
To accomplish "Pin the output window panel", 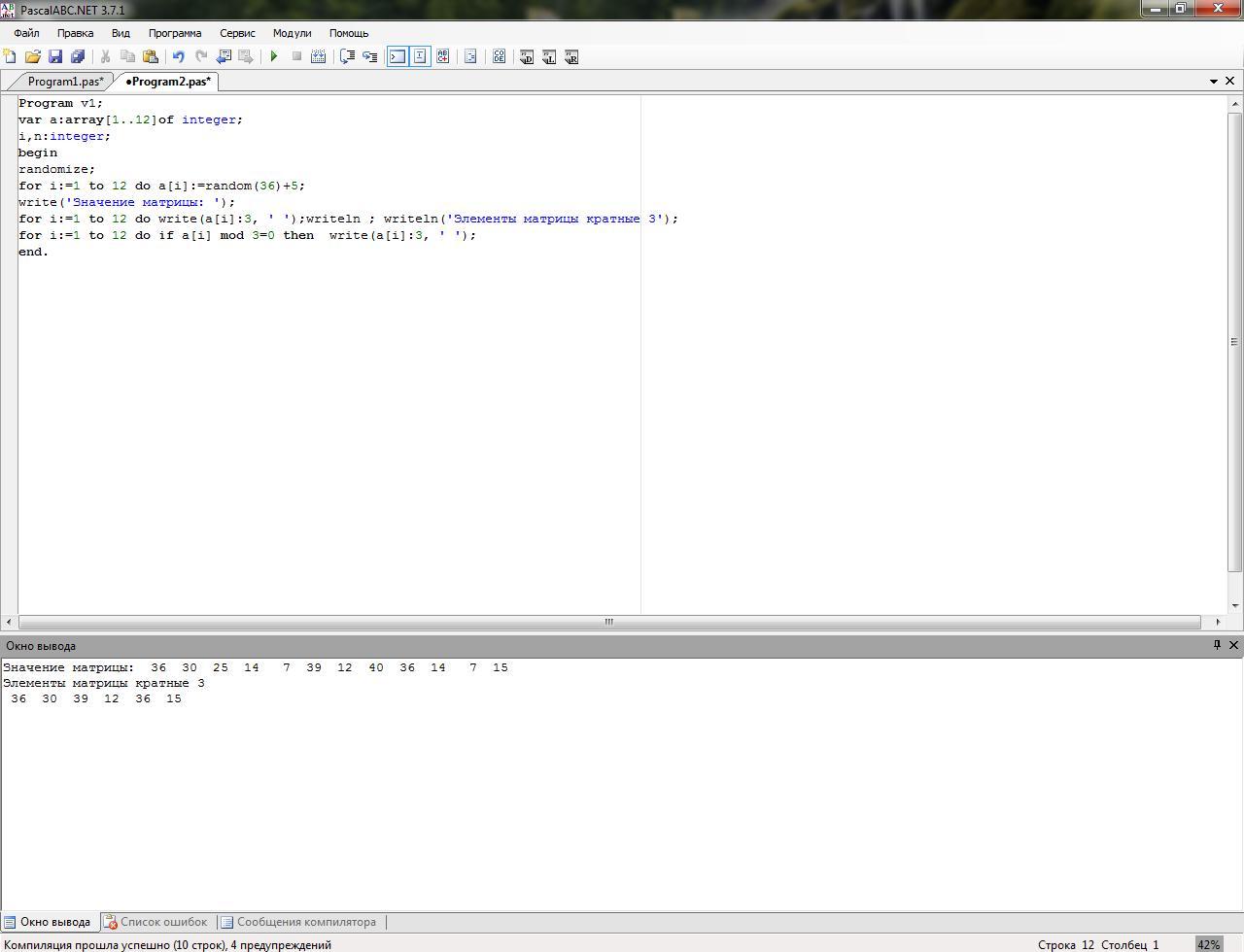I will click(x=1217, y=645).
